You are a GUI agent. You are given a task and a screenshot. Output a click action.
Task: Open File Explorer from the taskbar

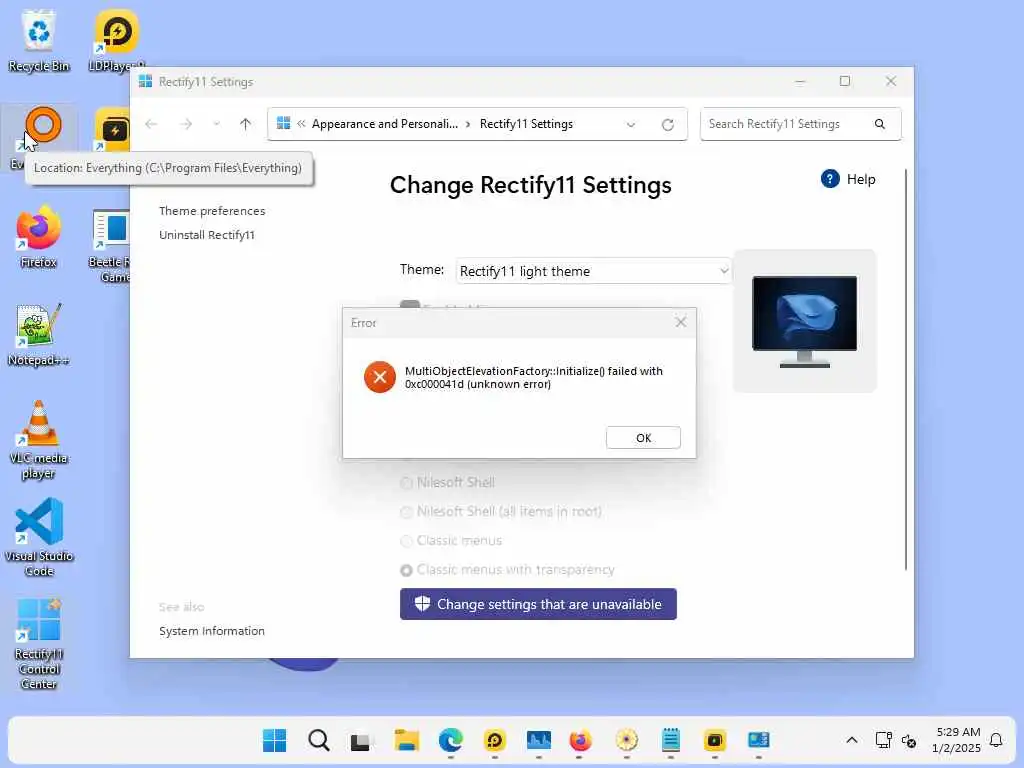(406, 741)
